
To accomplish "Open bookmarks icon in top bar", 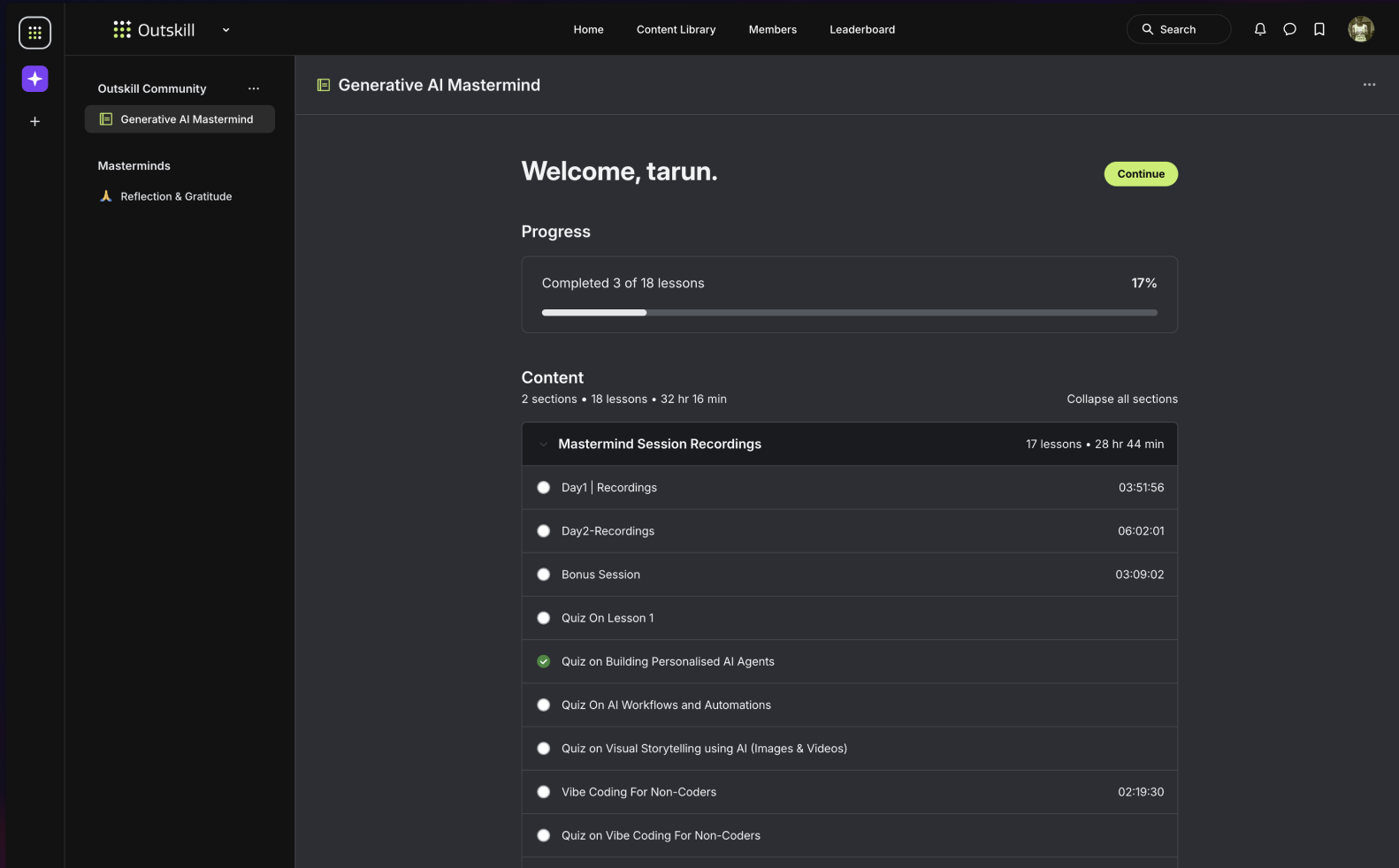I will click(1319, 29).
